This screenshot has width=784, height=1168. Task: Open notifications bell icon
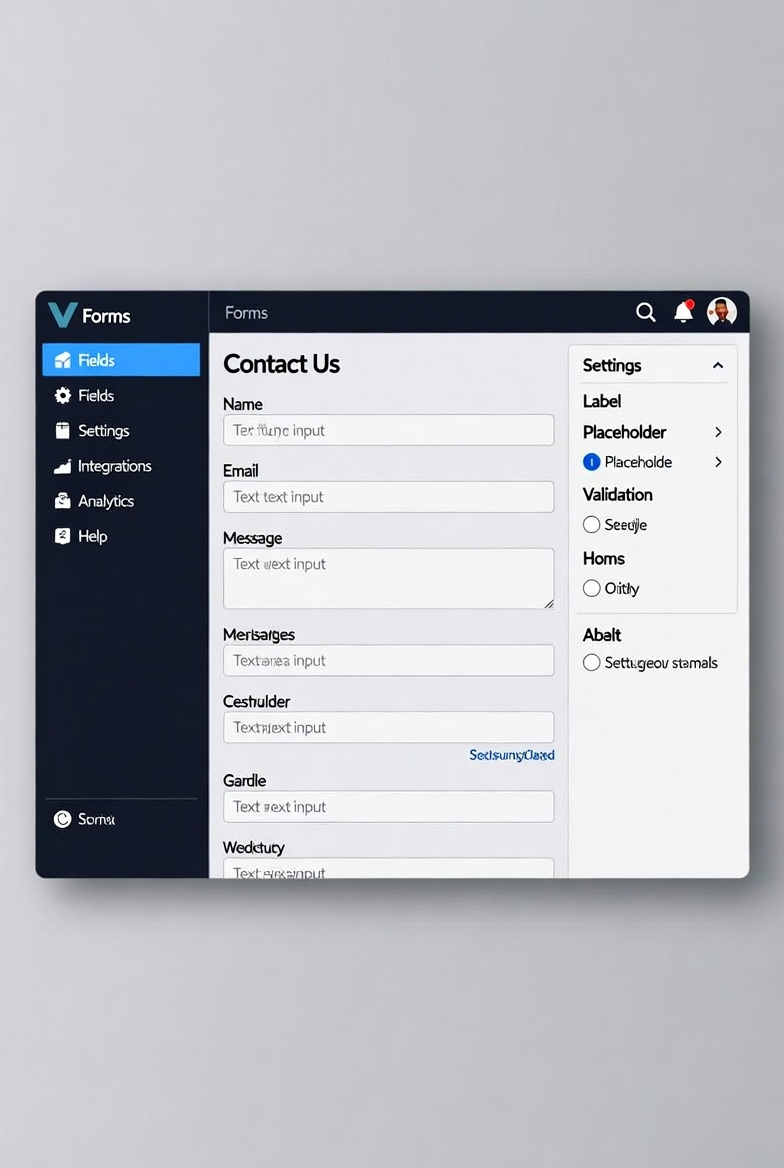coord(683,311)
